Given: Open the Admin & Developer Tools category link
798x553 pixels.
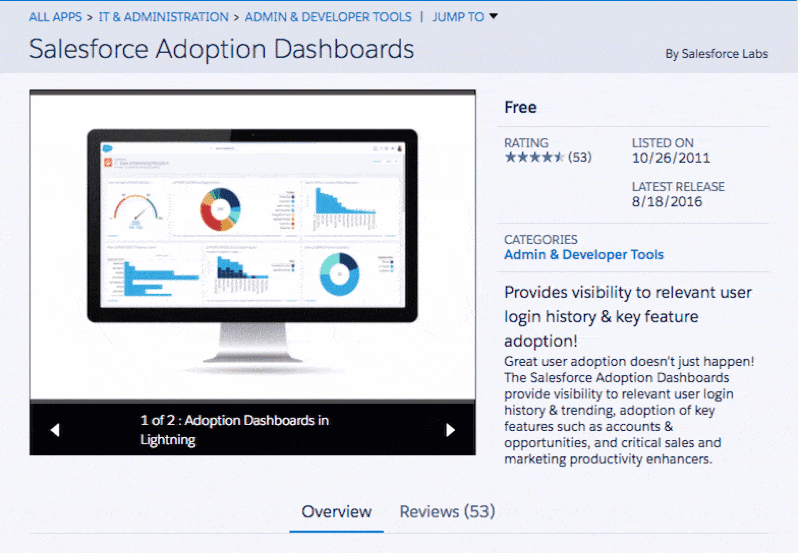Looking at the screenshot, I should point(584,254).
